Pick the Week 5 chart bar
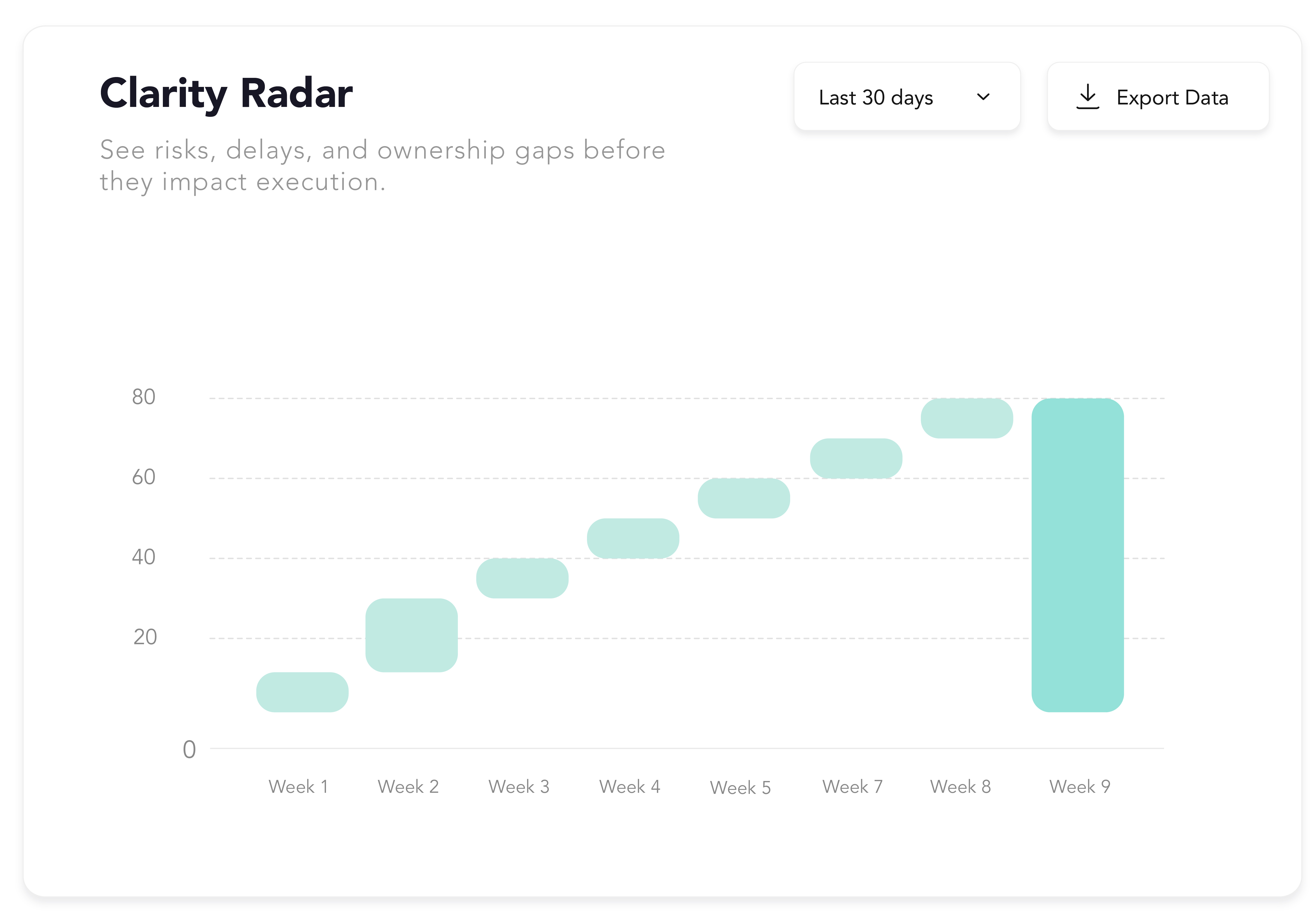1316x923 pixels. pos(743,498)
